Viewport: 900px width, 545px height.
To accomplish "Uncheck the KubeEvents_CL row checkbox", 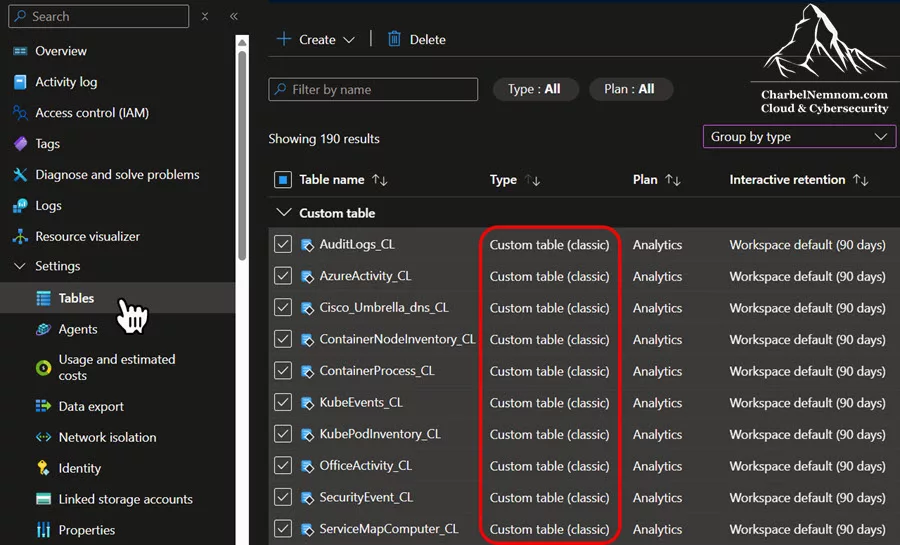I will 283,402.
